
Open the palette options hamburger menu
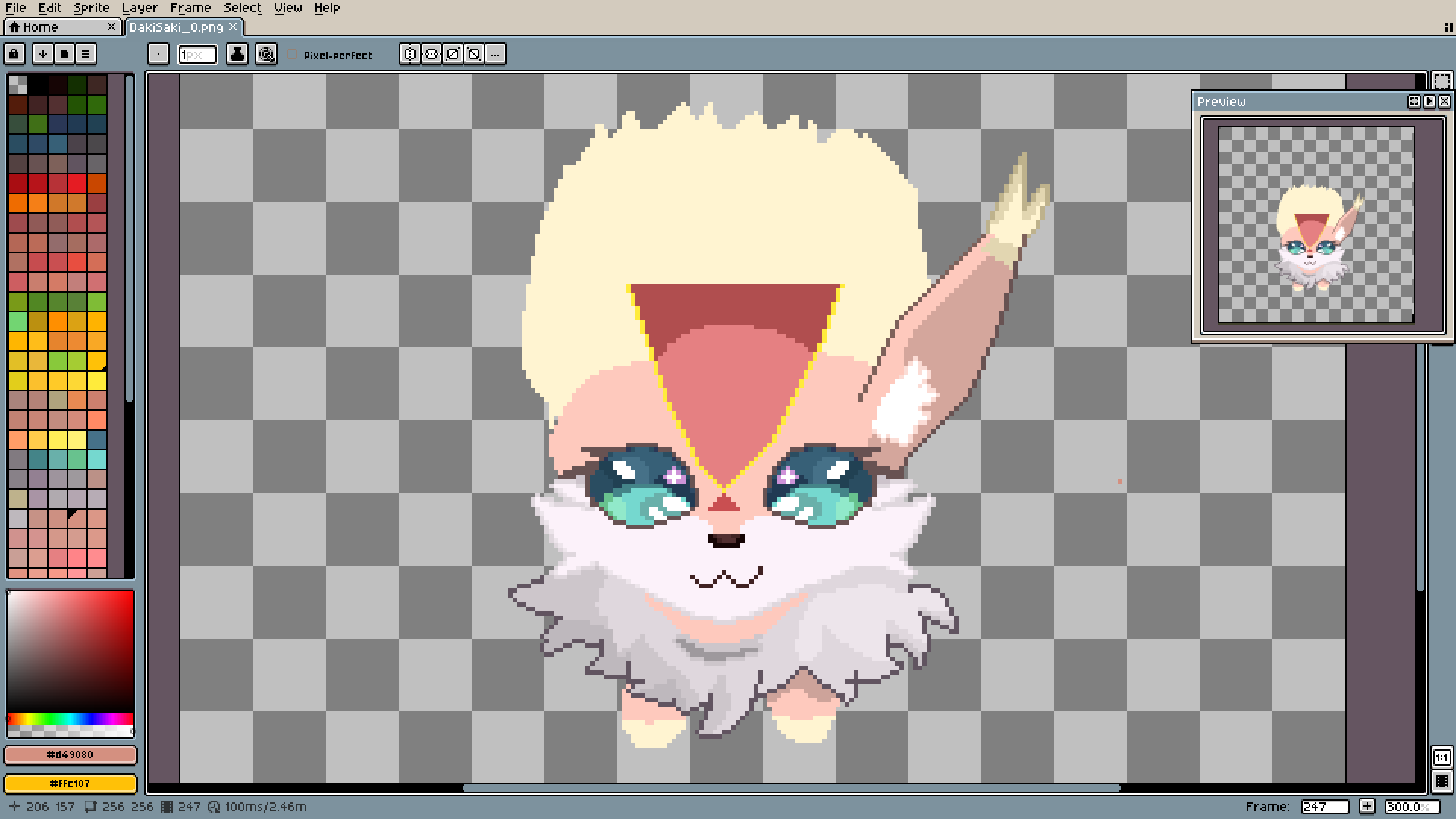86,54
